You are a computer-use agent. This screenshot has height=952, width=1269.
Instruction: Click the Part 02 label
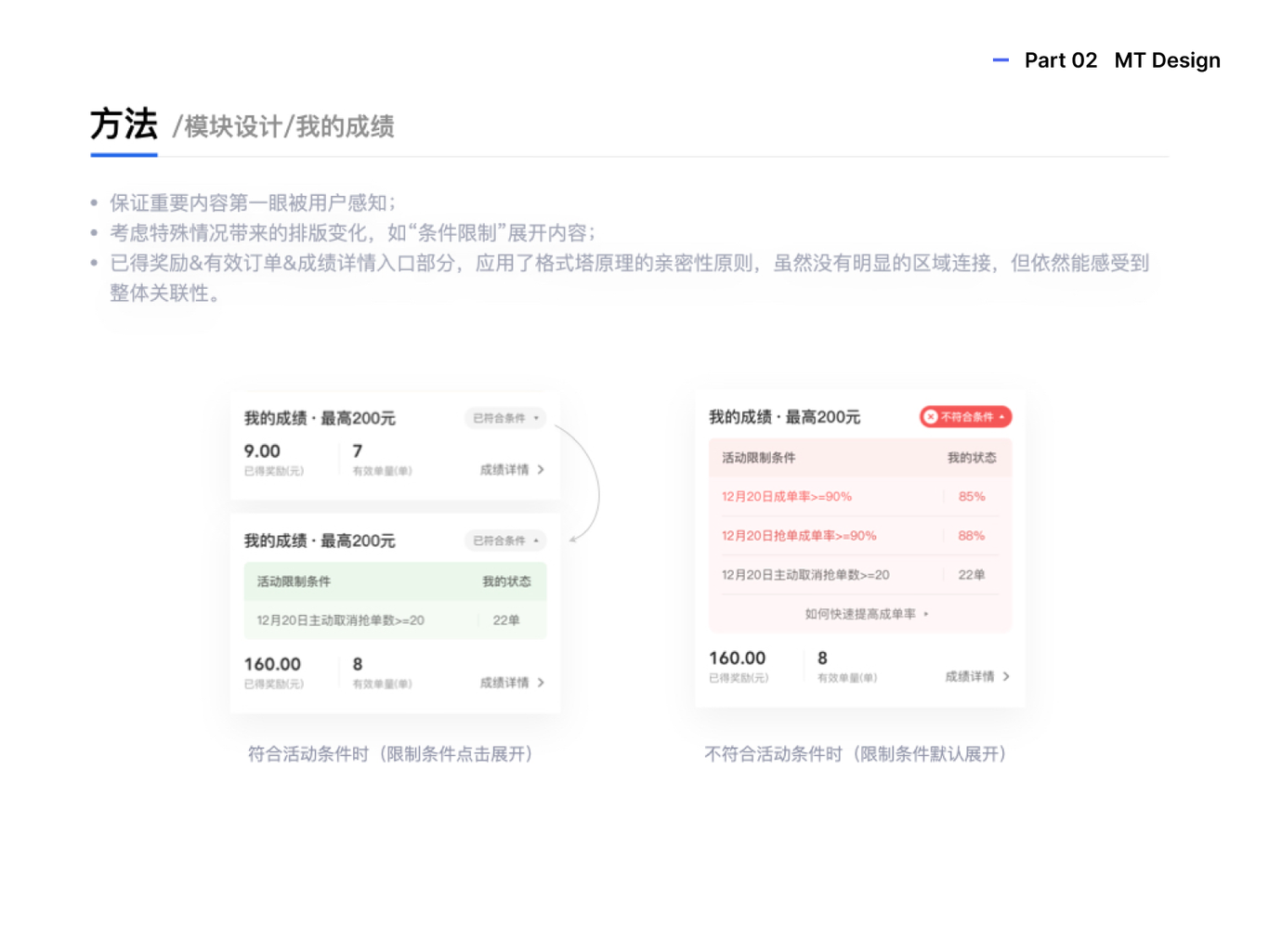(x=1061, y=60)
